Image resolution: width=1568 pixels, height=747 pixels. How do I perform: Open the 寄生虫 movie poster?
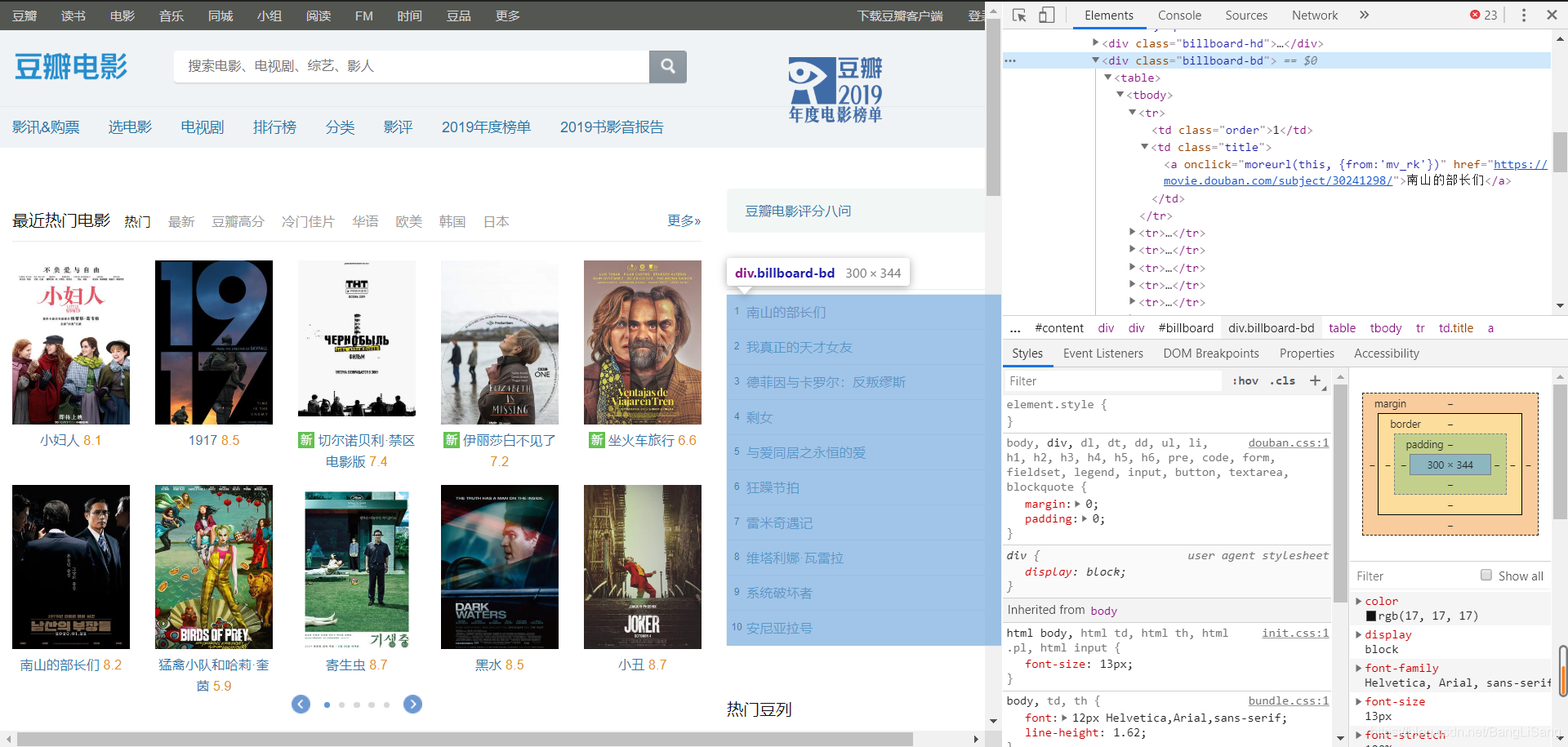(357, 567)
